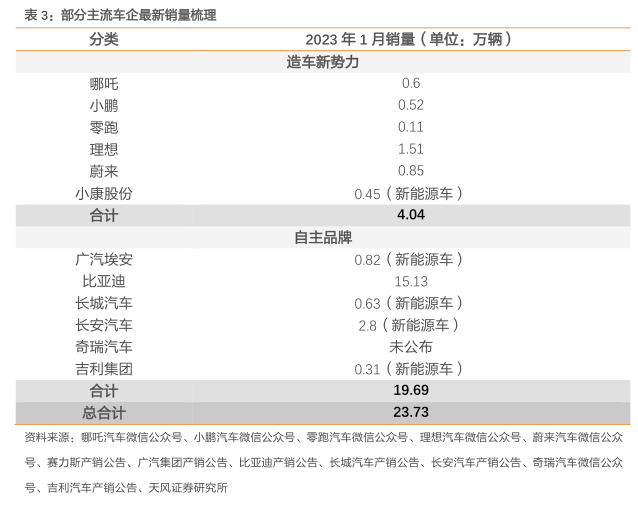Select the value 0.6 for 哪吒
638x508 pixels.
pos(411,83)
